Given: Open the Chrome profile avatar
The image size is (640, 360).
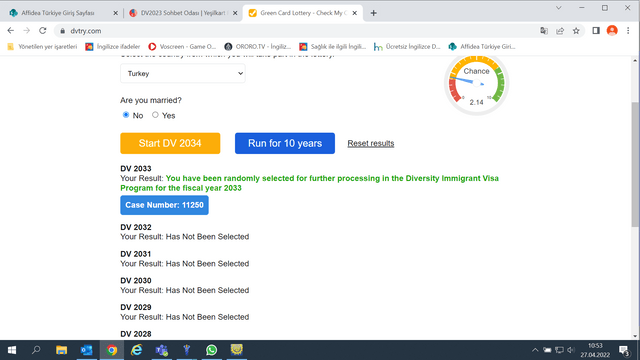Looking at the screenshot, I should (612, 31).
